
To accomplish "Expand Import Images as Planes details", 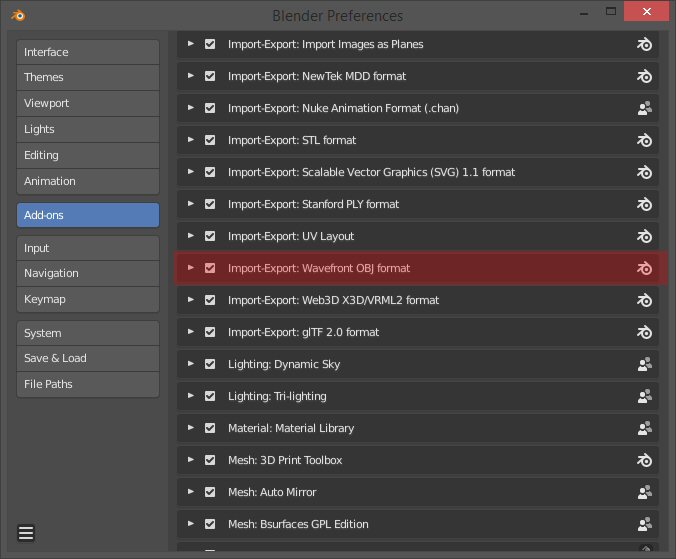I will click(191, 44).
